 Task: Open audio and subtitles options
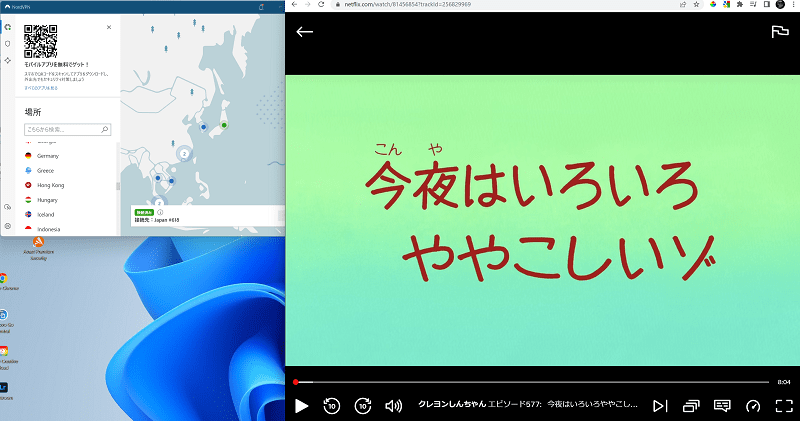[x=722, y=406]
